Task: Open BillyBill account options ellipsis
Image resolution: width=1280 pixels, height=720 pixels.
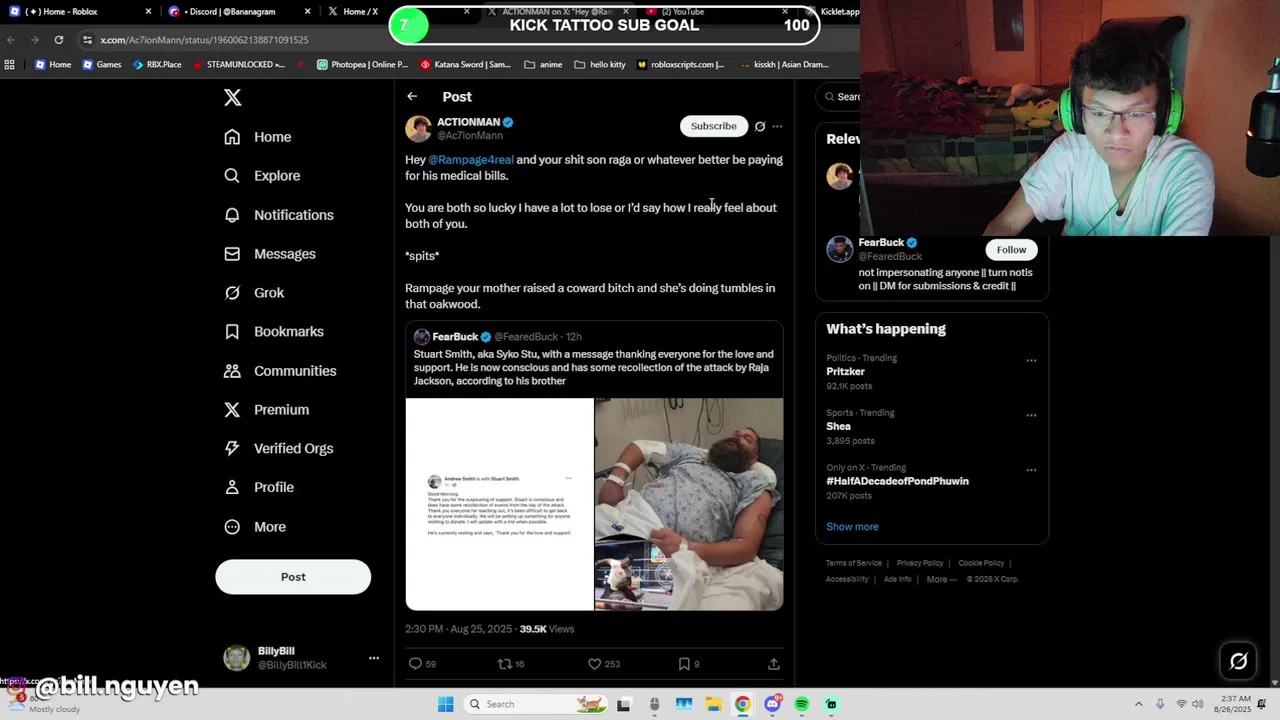Action: 374,658
